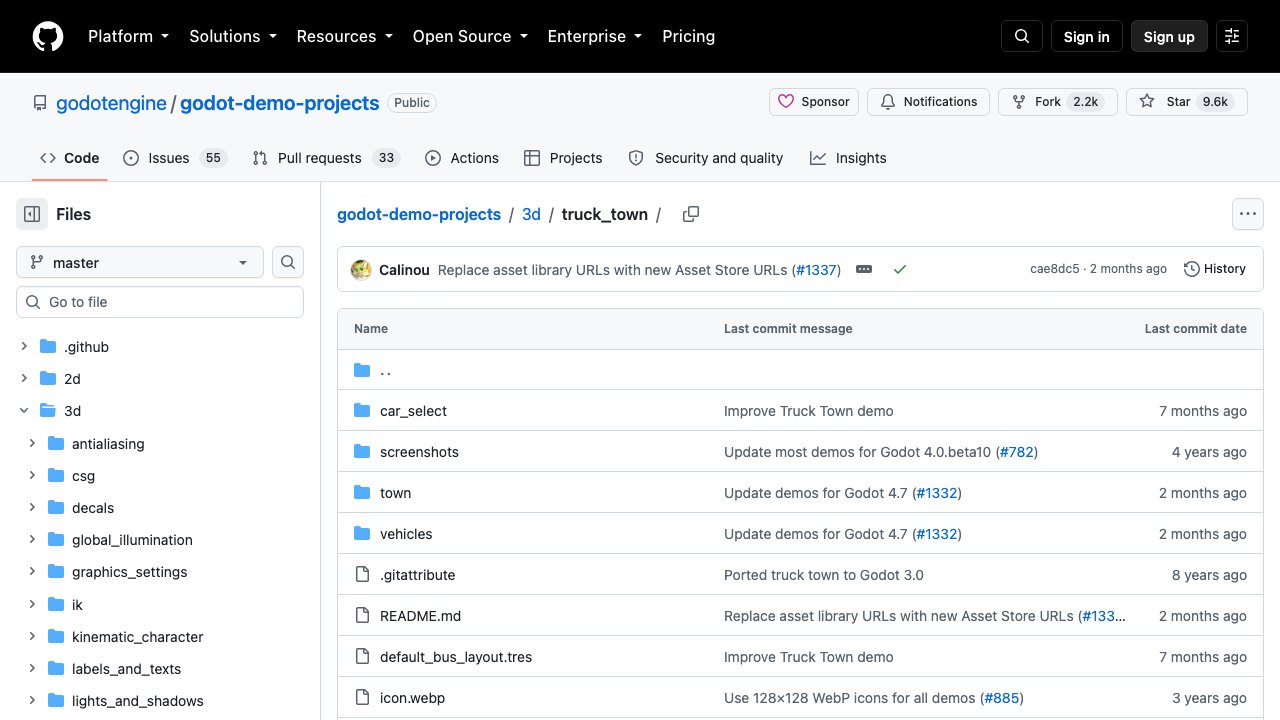The width and height of the screenshot is (1280, 720).
Task: Go to the GitHub homepage logo
Action: [48, 36]
